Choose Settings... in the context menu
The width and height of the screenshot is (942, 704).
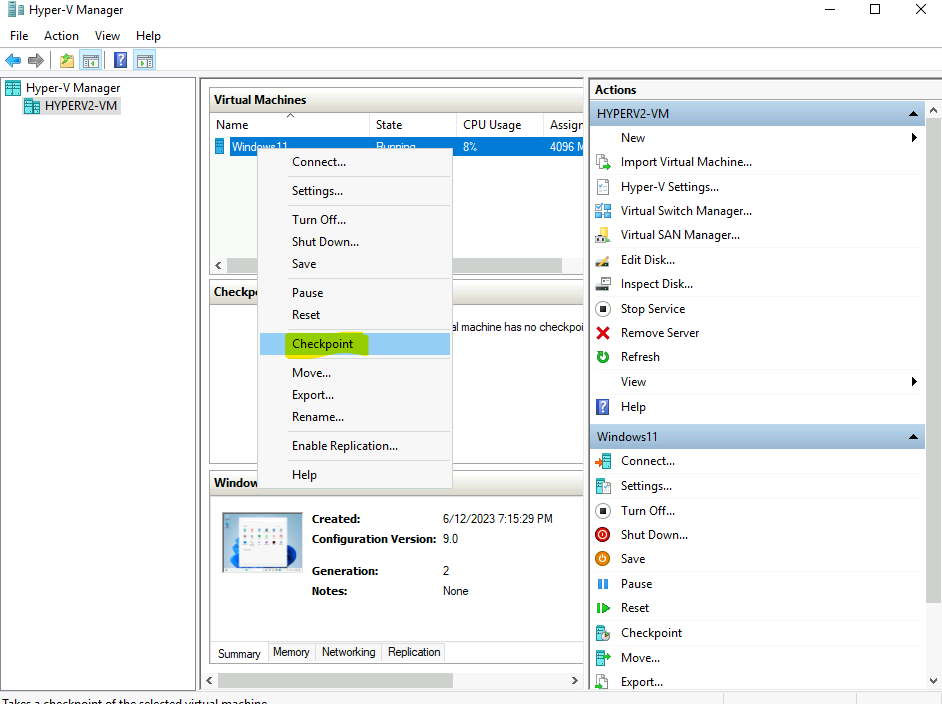tap(355, 191)
